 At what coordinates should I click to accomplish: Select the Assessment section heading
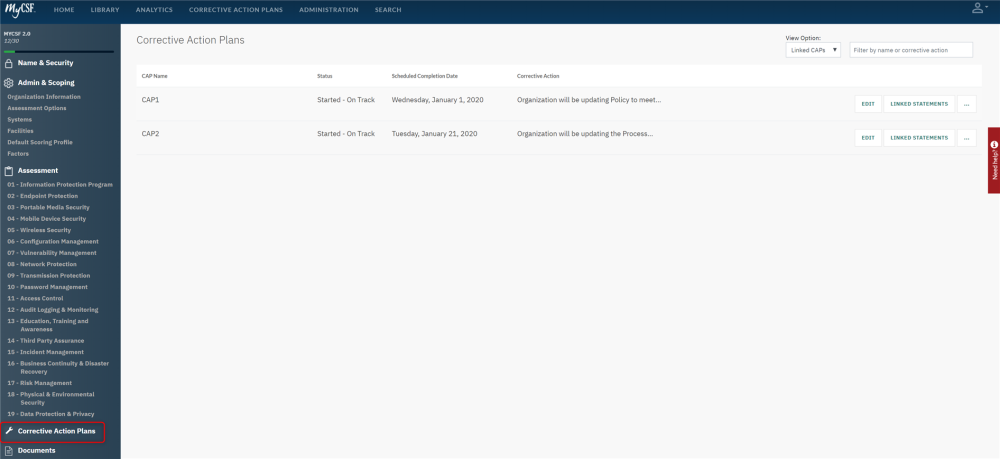38,171
